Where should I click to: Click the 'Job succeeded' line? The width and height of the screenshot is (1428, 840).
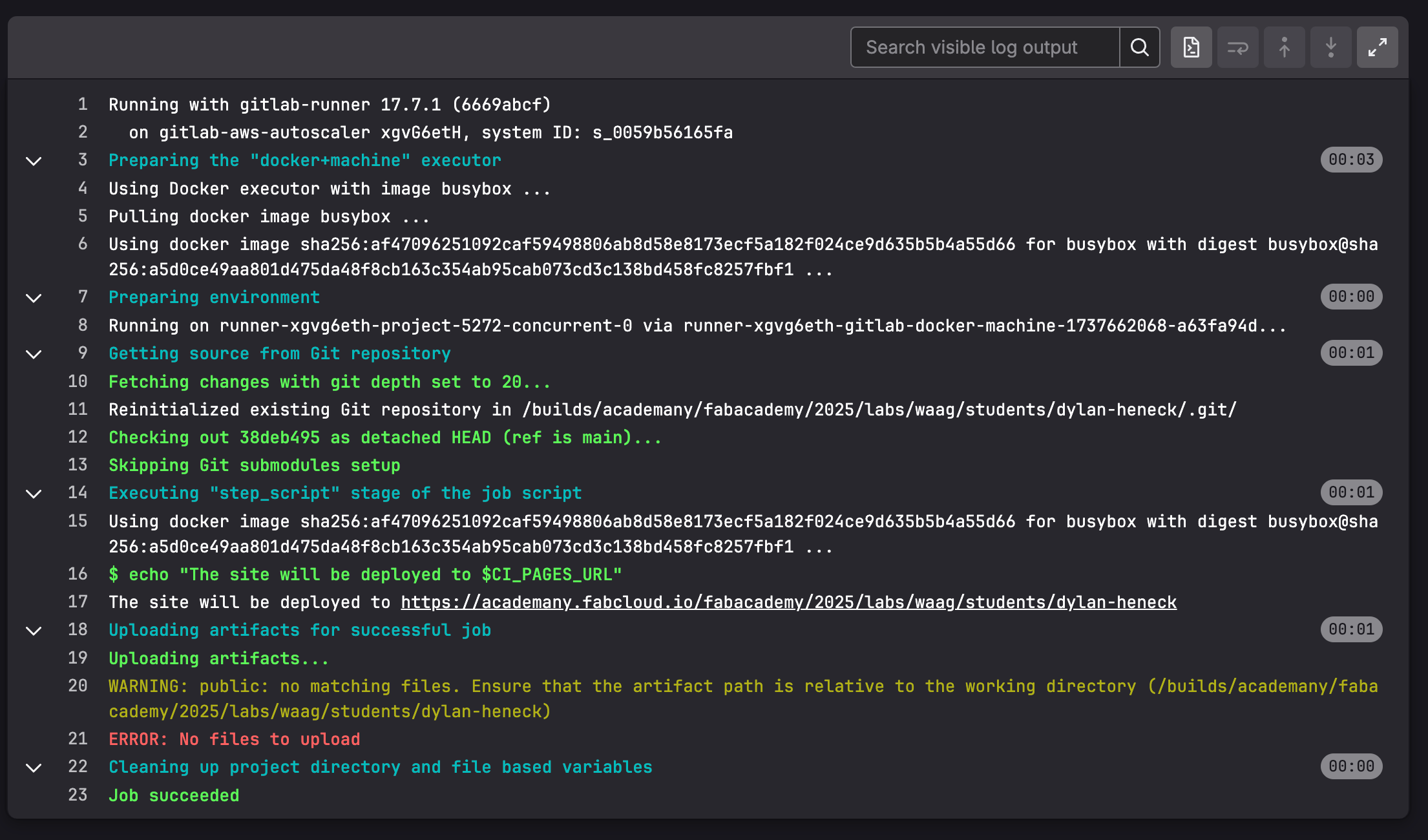(x=174, y=795)
